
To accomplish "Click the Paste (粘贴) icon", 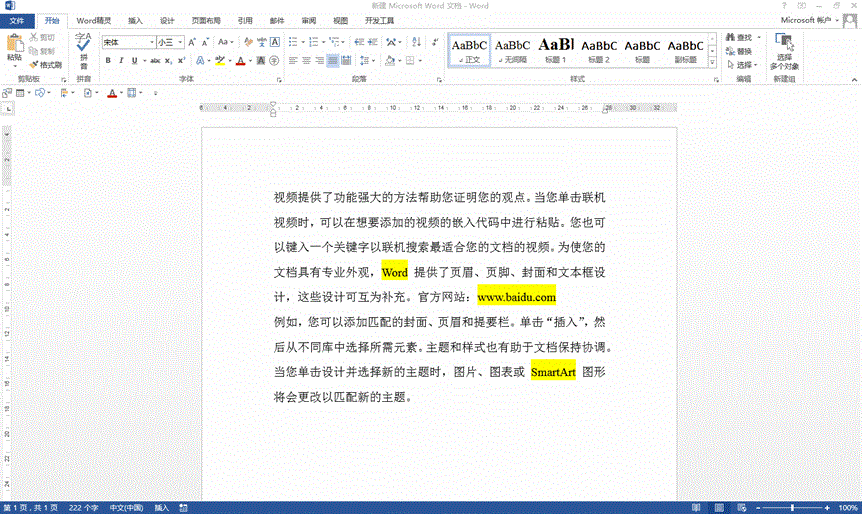I will [x=14, y=47].
